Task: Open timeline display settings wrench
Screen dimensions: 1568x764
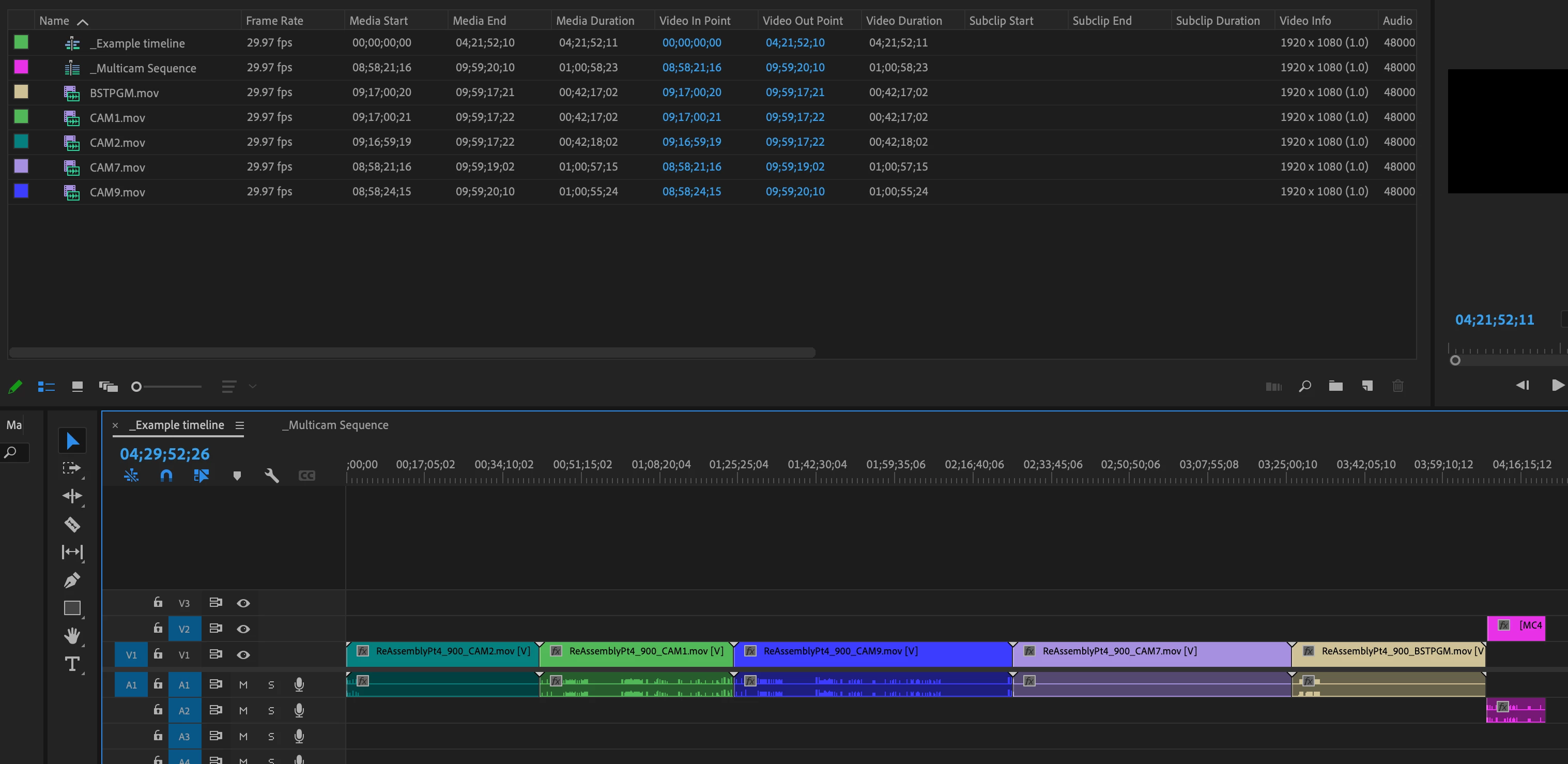Action: click(x=271, y=476)
